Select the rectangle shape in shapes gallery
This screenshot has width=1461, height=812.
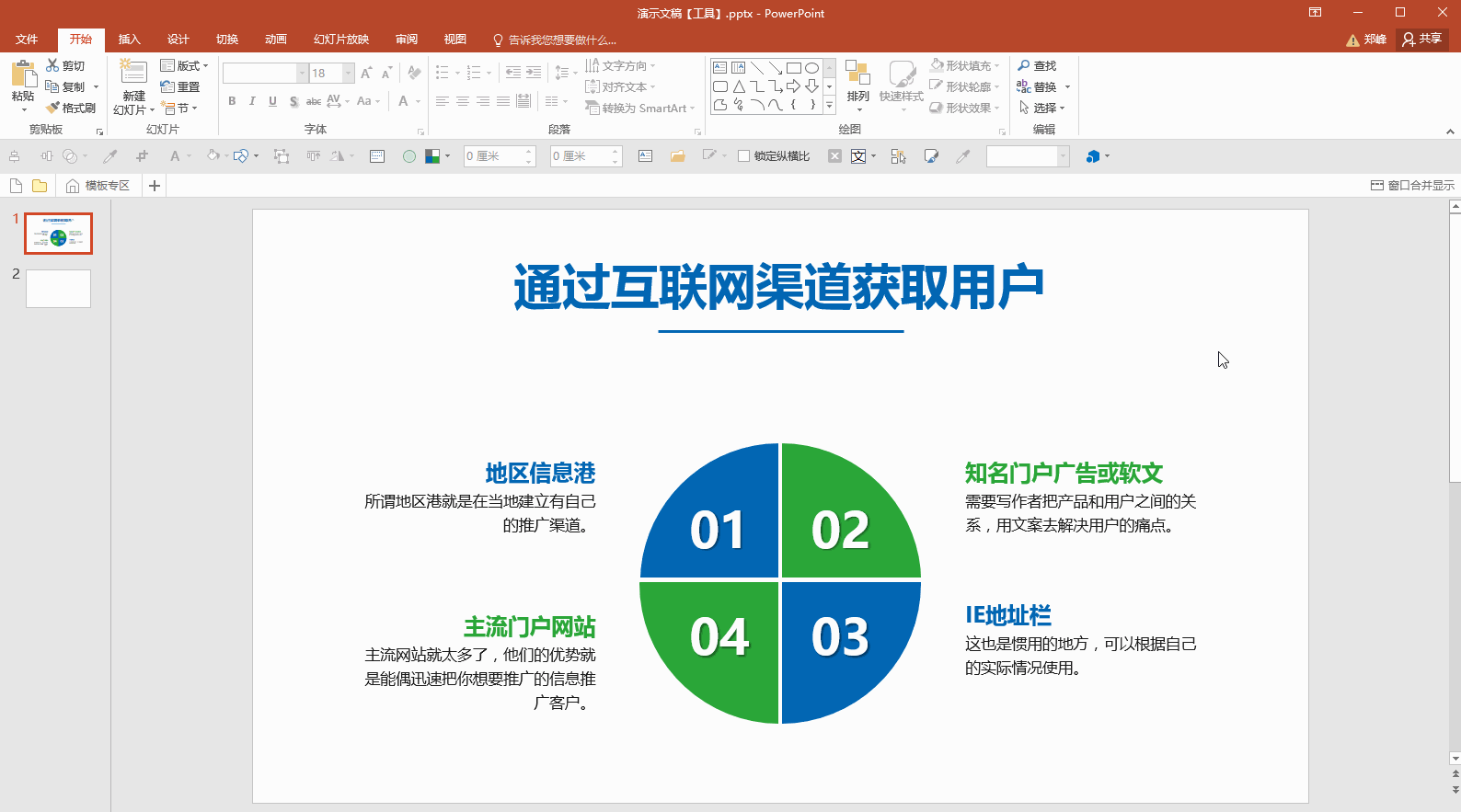pyautogui.click(x=793, y=68)
